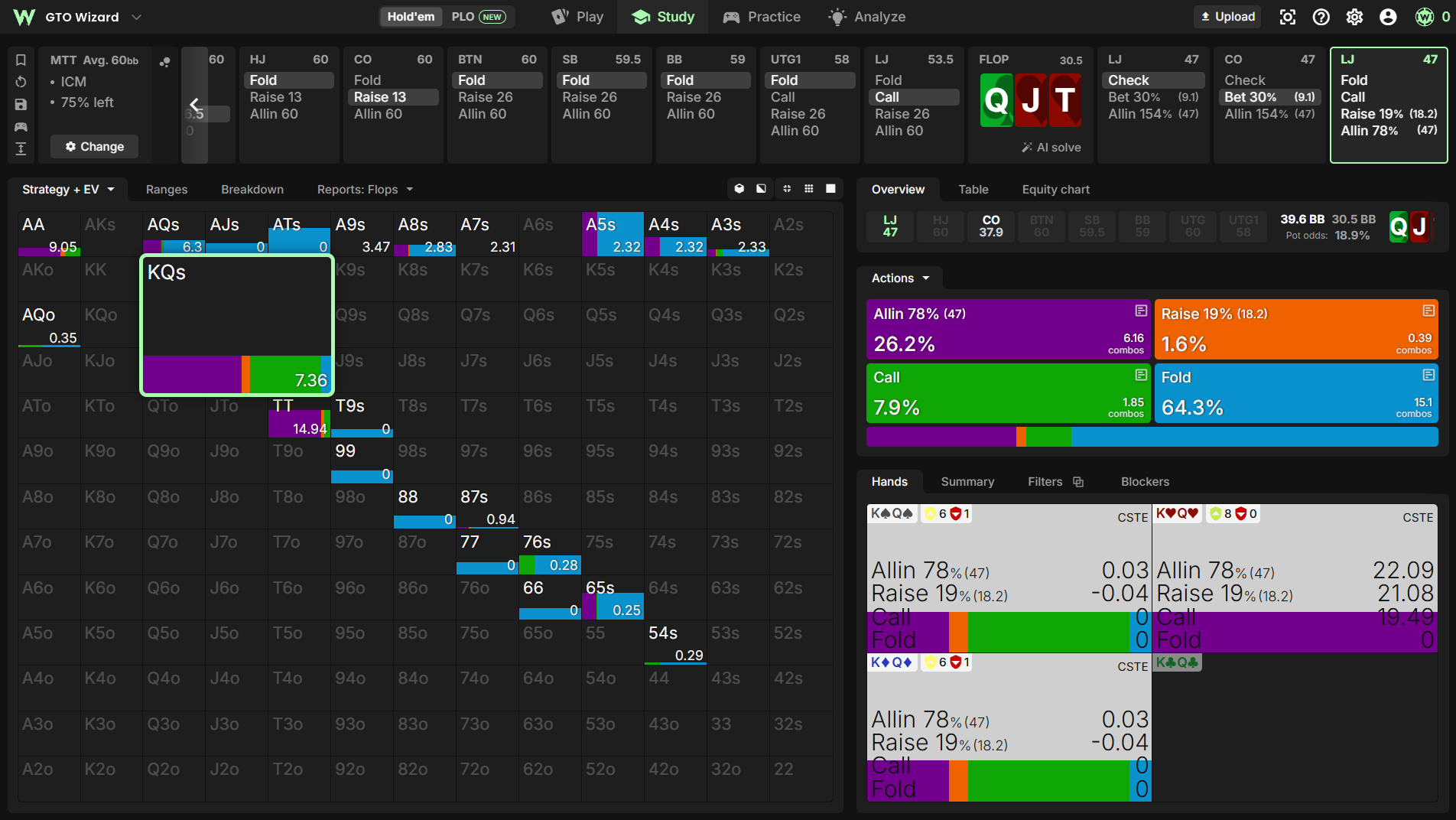The image size is (1456, 820).
Task: Toggle the cube matrix display mode
Action: click(739, 189)
